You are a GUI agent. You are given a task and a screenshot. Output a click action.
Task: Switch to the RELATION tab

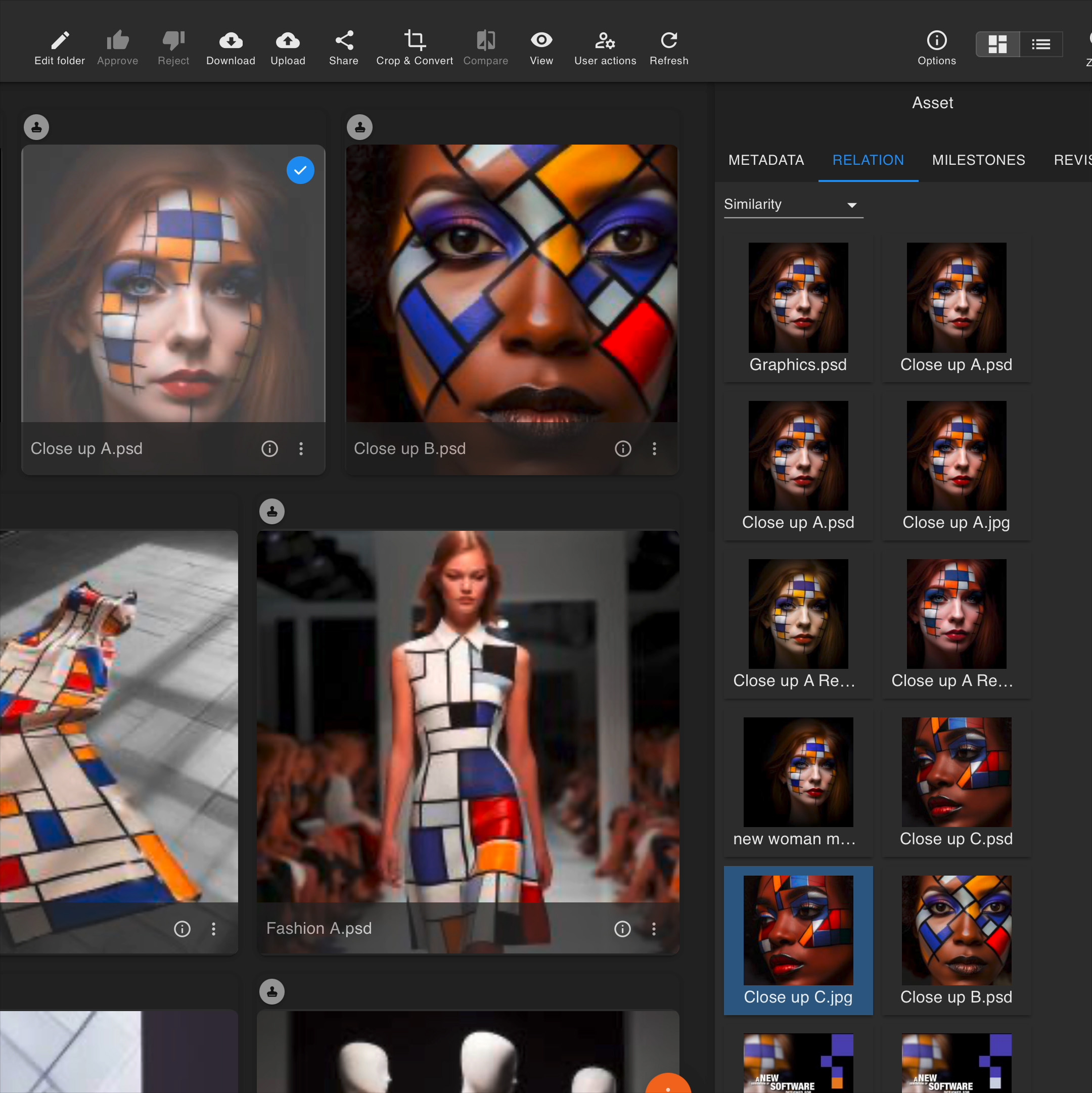point(868,160)
